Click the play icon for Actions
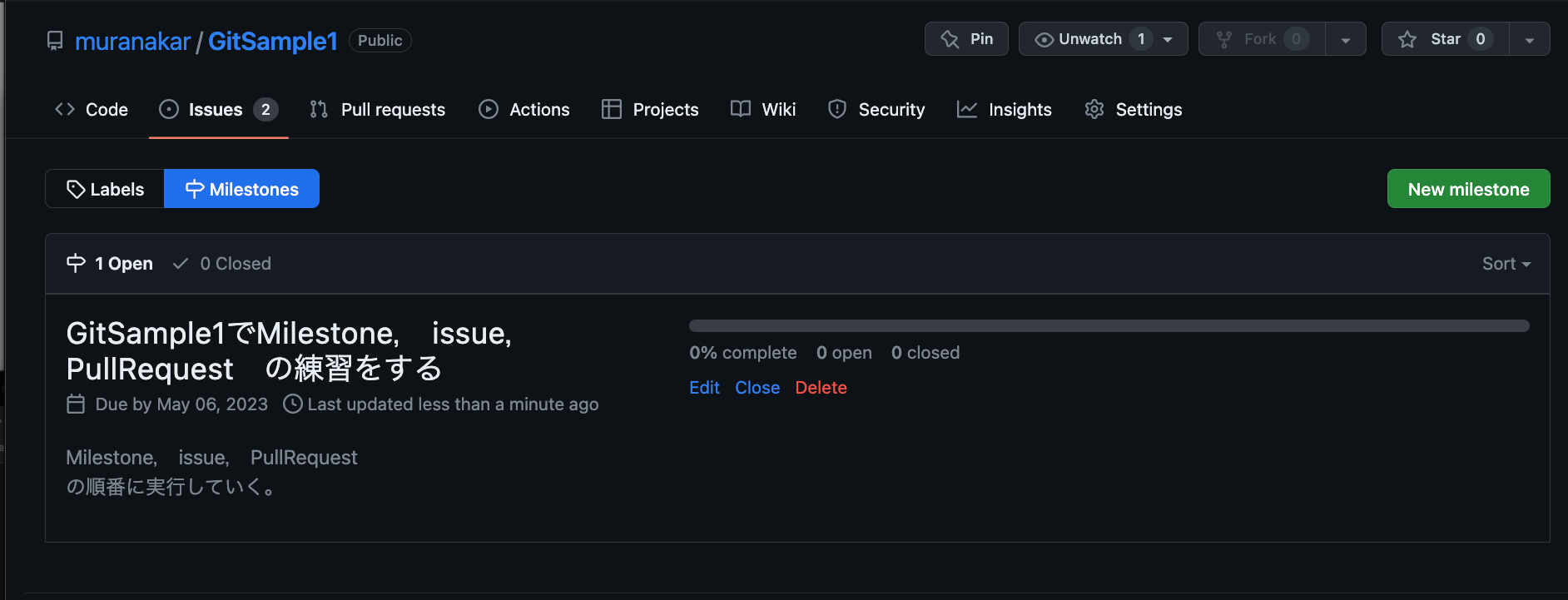The width and height of the screenshot is (1568, 600). [489, 109]
